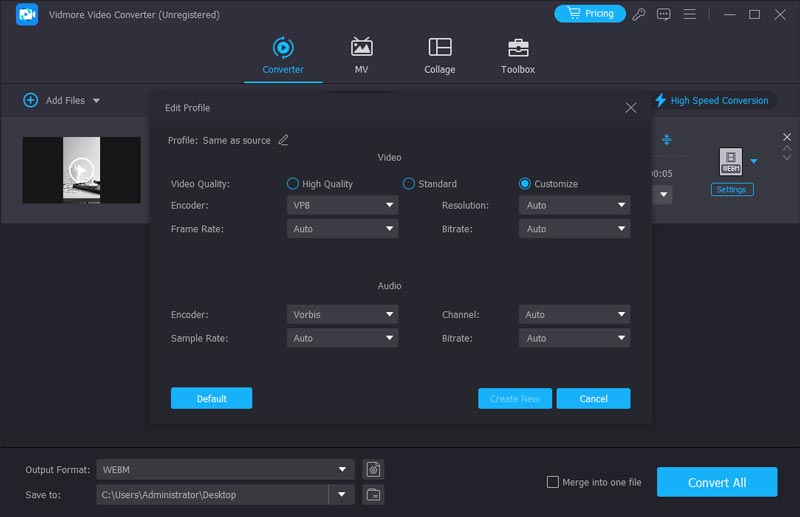Viewport: 800px width, 517px height.
Task: Click the WEBM output format icon
Action: click(731, 161)
